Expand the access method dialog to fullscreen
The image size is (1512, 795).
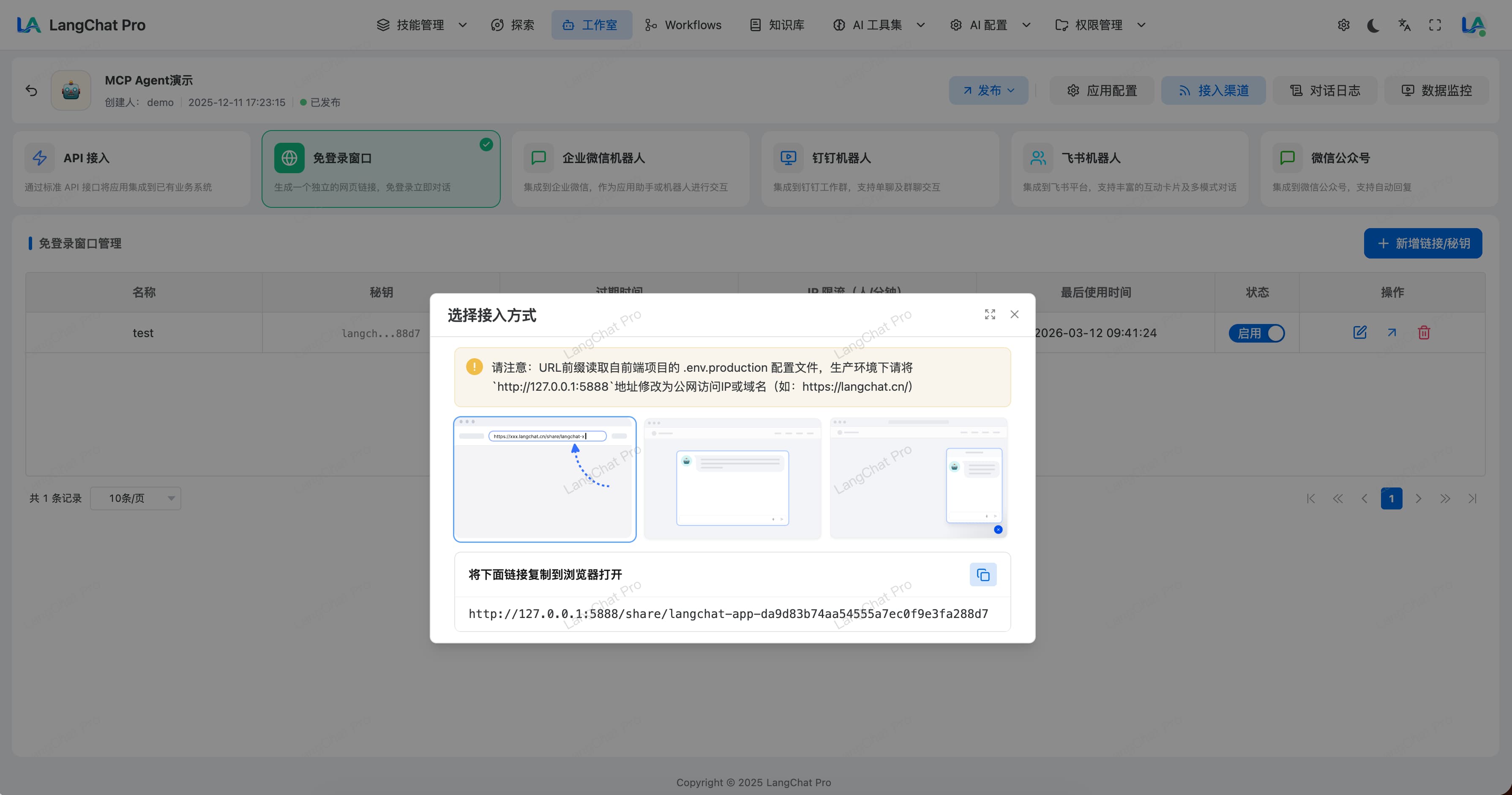[x=990, y=314]
